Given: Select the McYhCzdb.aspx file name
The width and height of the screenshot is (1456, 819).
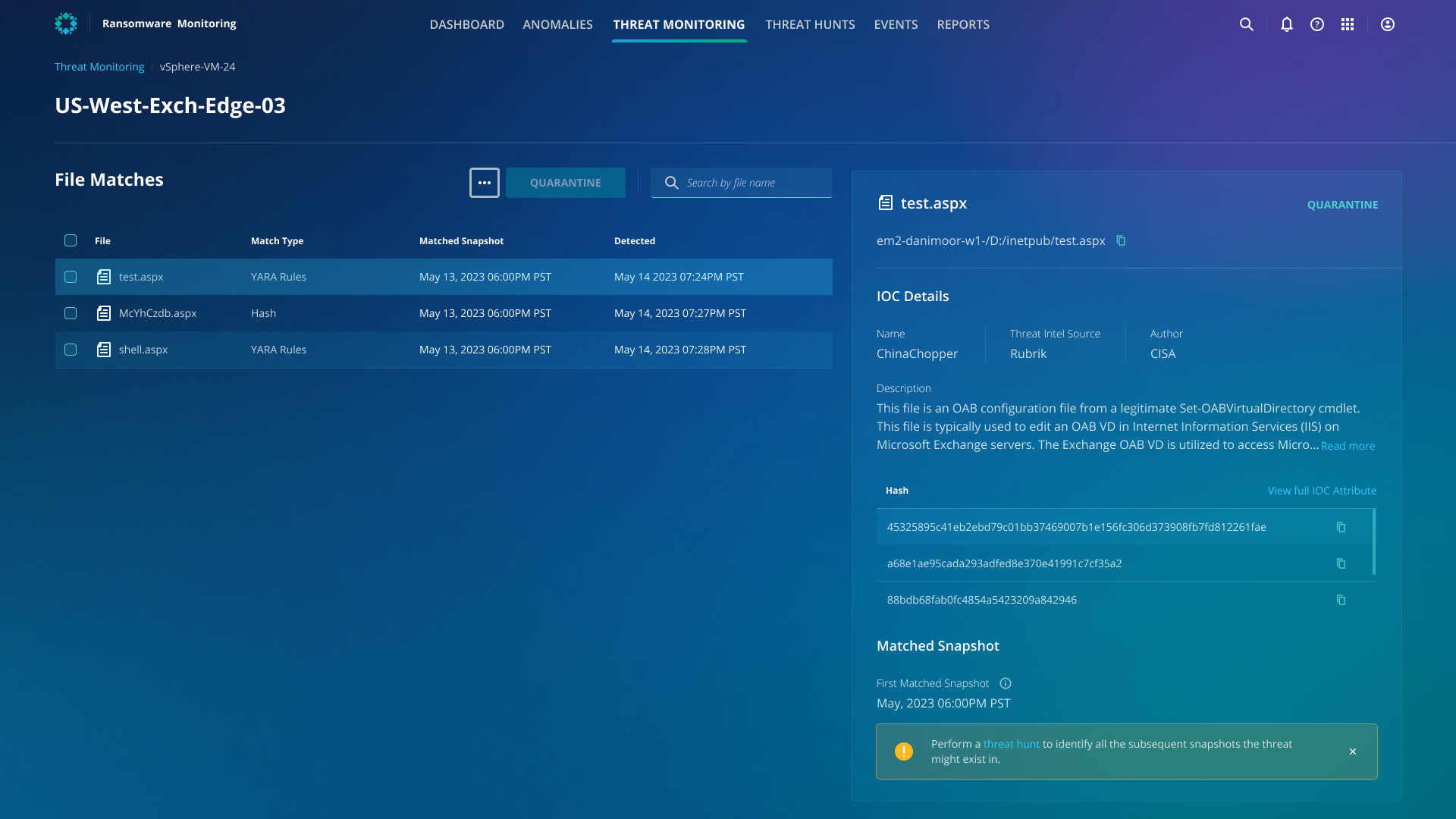Looking at the screenshot, I should click(158, 313).
